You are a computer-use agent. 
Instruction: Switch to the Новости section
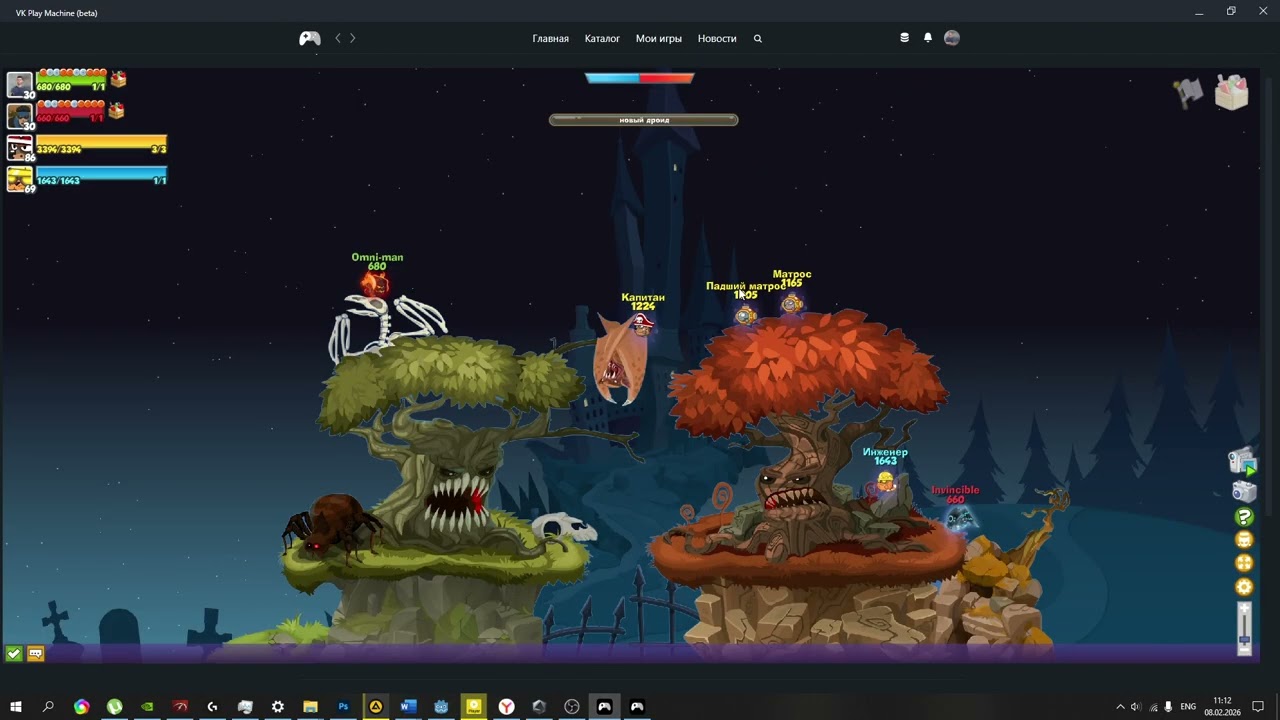(717, 38)
